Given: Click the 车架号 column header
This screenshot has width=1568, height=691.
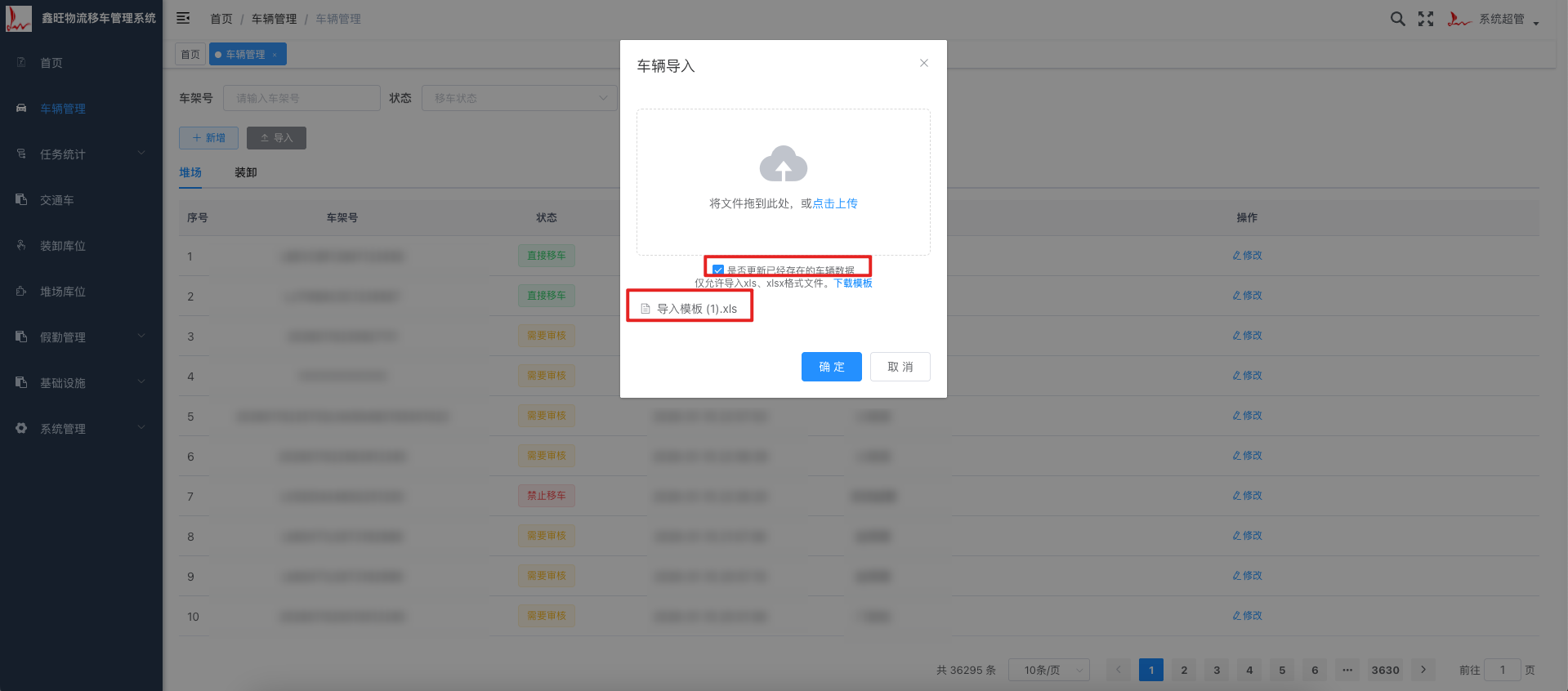Looking at the screenshot, I should [x=342, y=217].
